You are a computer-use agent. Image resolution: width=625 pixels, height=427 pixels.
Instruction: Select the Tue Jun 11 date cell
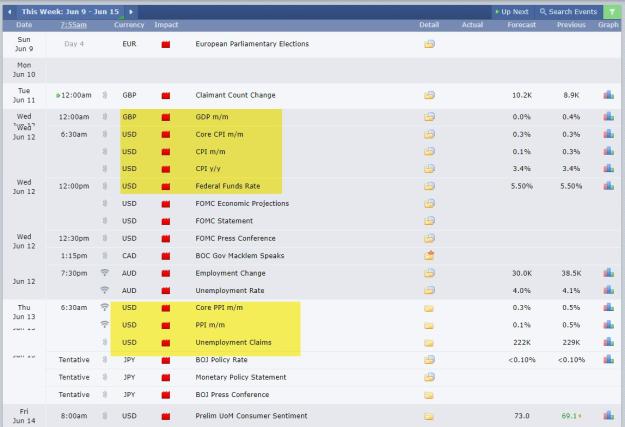[x=24, y=95]
